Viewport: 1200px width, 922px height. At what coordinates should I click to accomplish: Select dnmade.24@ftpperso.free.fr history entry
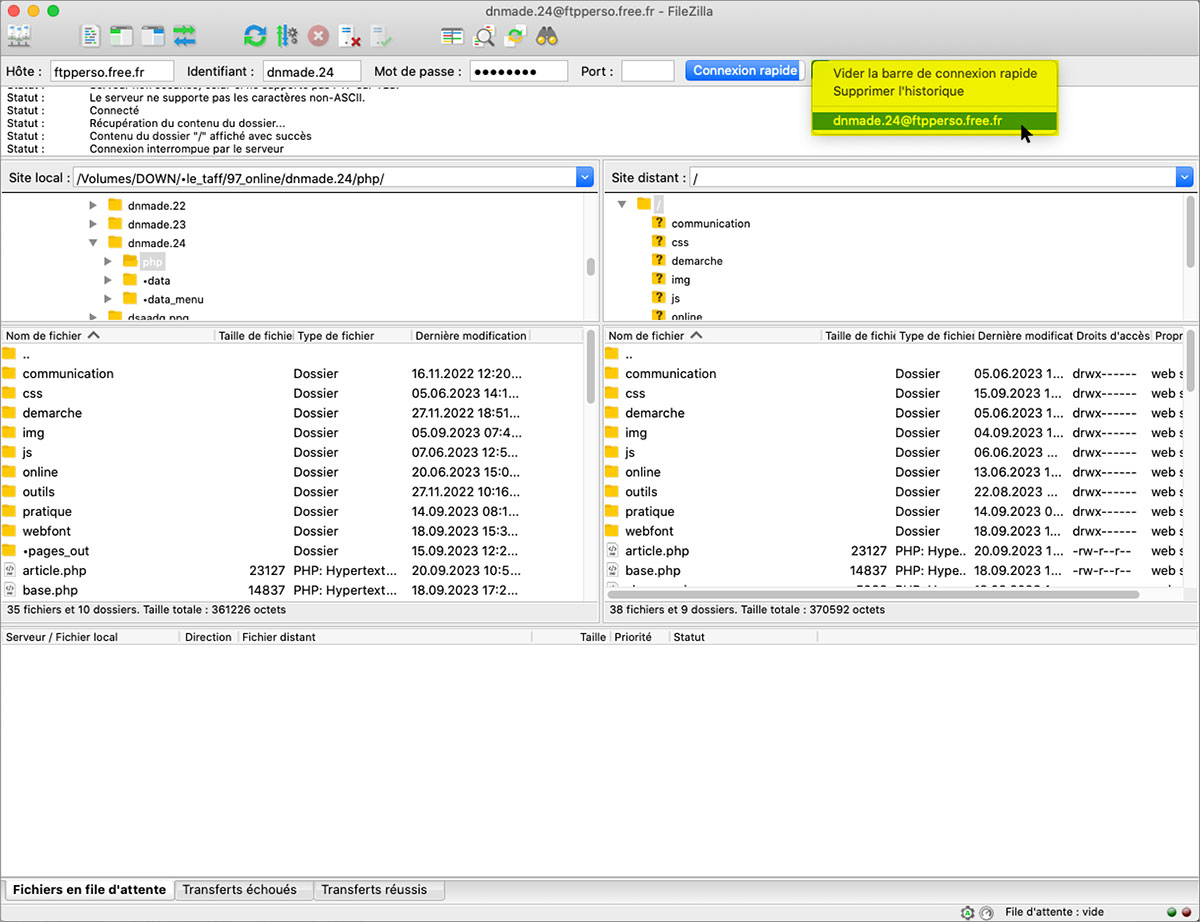[935, 121]
